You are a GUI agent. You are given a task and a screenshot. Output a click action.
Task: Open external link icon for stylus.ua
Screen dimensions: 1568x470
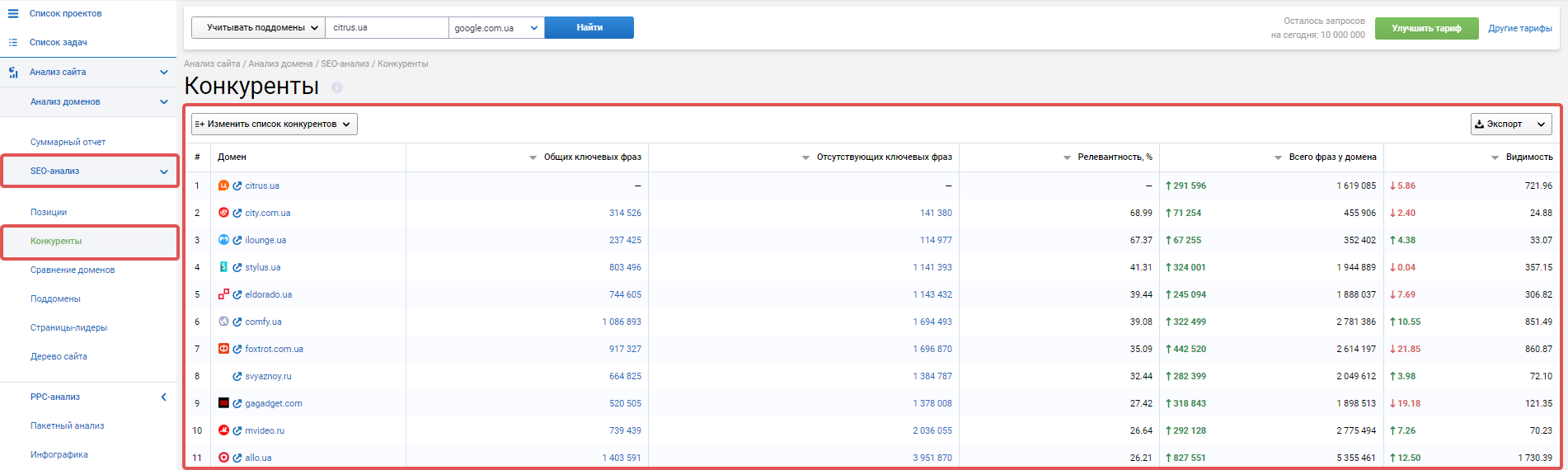point(237,268)
